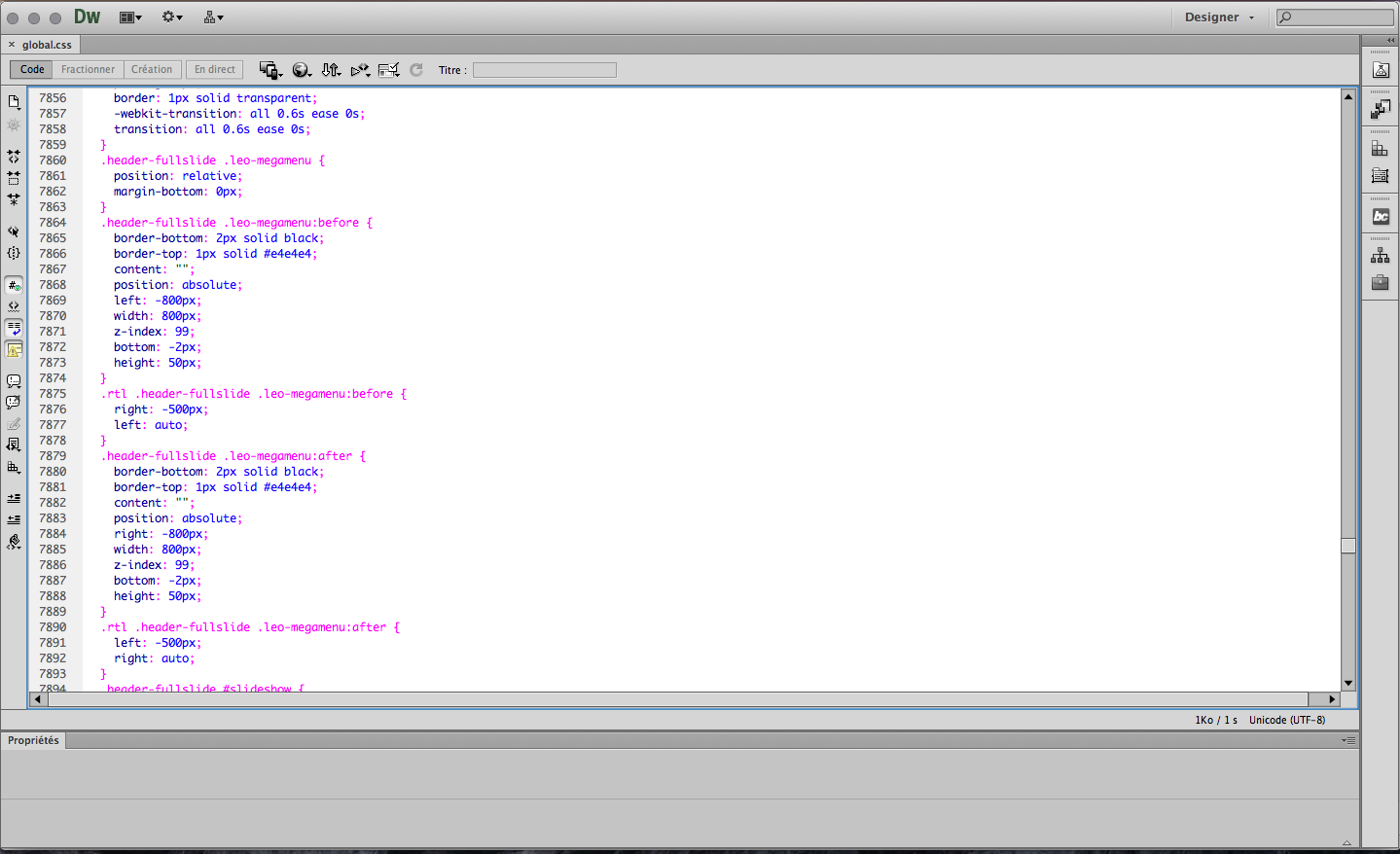The width and height of the screenshot is (1400, 854).
Task: Click the horizontal scrollbar left arrow
Action: 38,699
